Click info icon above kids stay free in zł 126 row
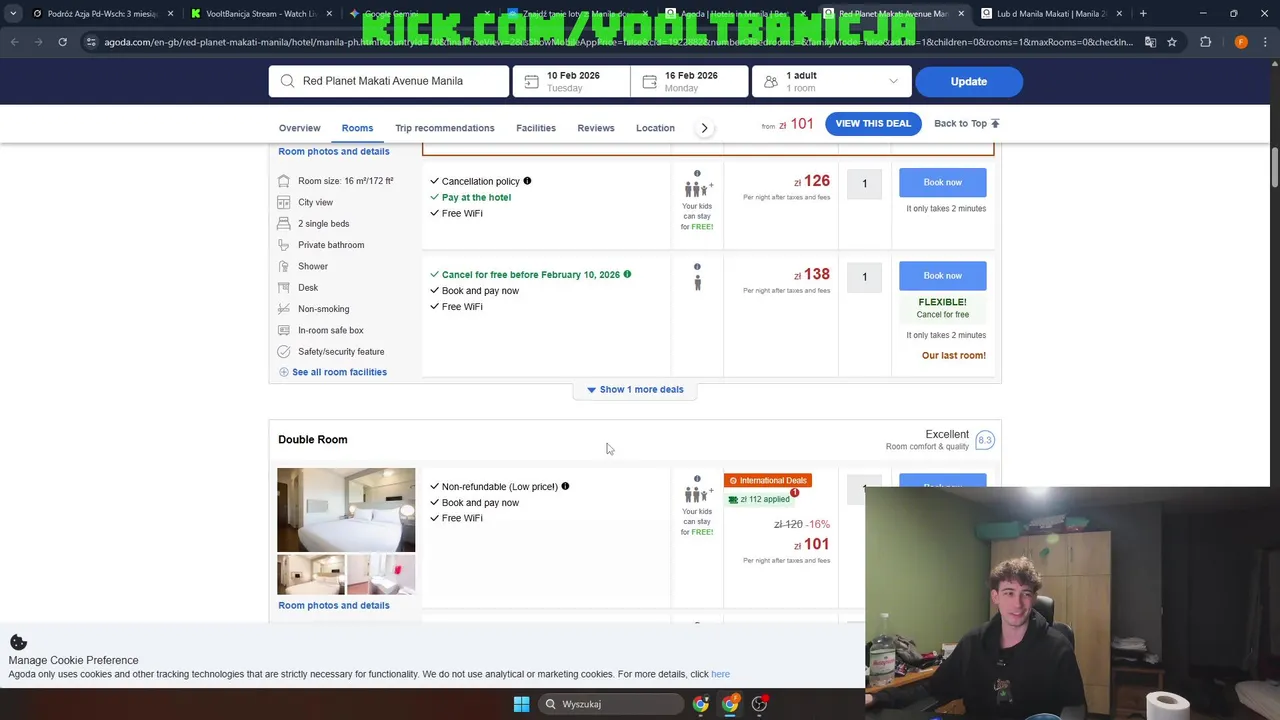The width and height of the screenshot is (1280, 720). click(x=697, y=173)
